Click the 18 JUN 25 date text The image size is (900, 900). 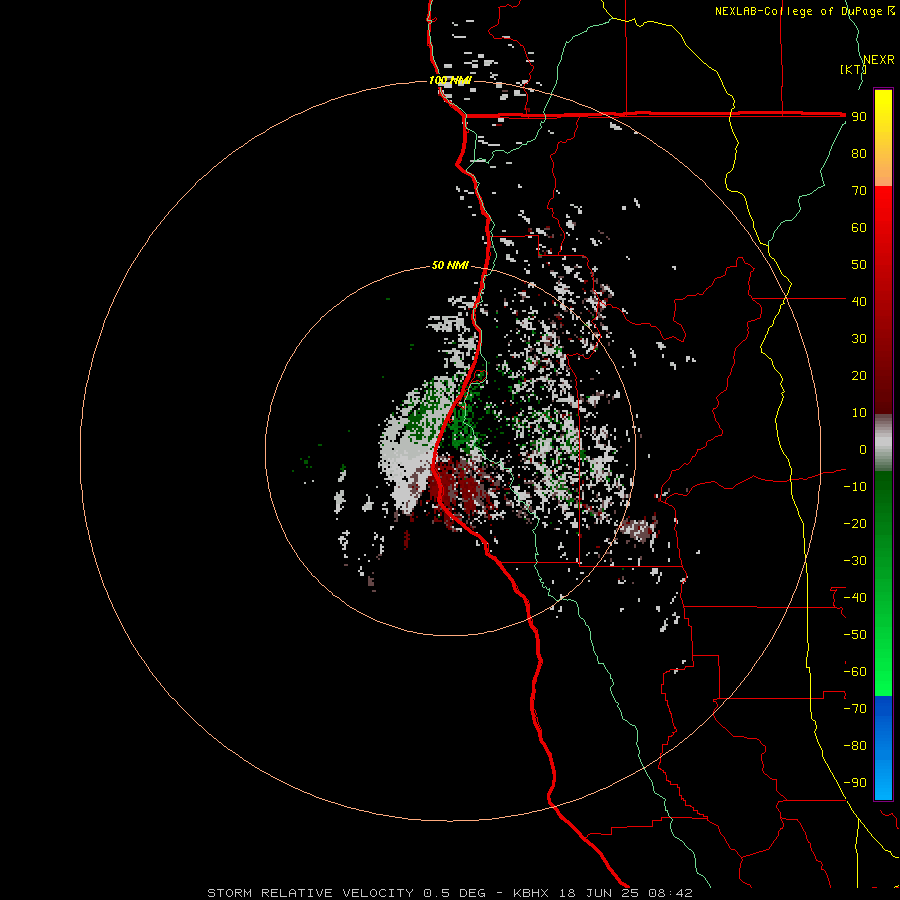pyautogui.click(x=599, y=893)
